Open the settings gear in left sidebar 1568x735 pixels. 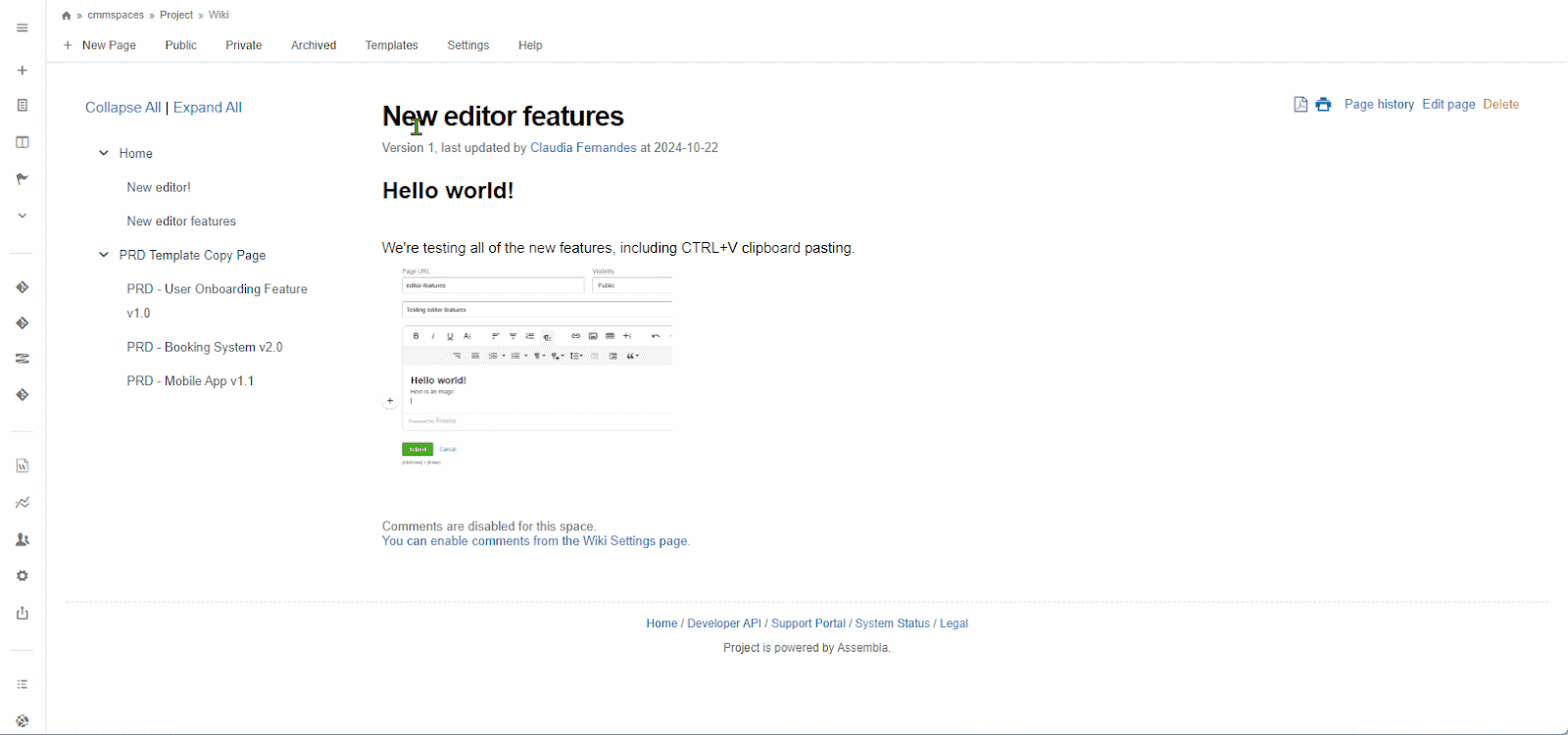tap(23, 576)
